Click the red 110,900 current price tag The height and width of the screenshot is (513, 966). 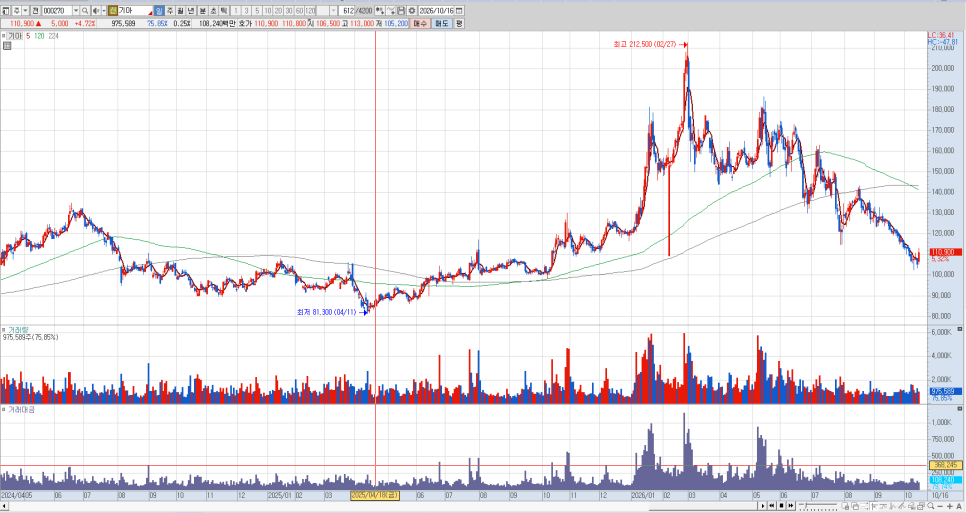945,252
